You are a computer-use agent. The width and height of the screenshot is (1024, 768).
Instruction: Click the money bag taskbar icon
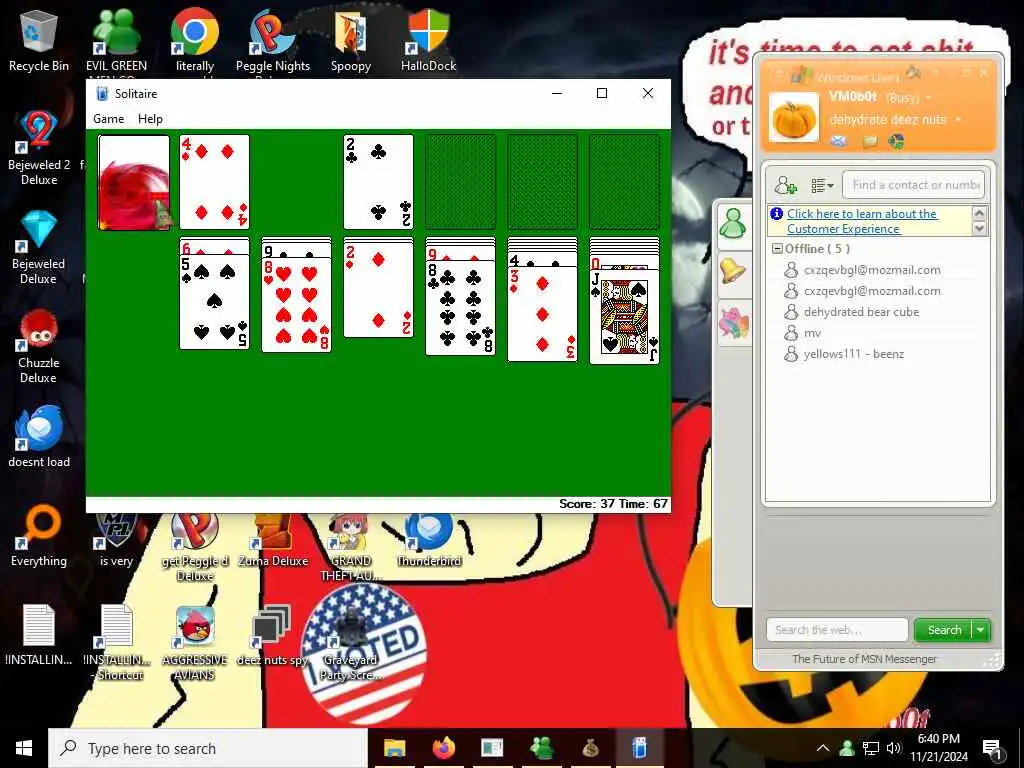click(590, 748)
